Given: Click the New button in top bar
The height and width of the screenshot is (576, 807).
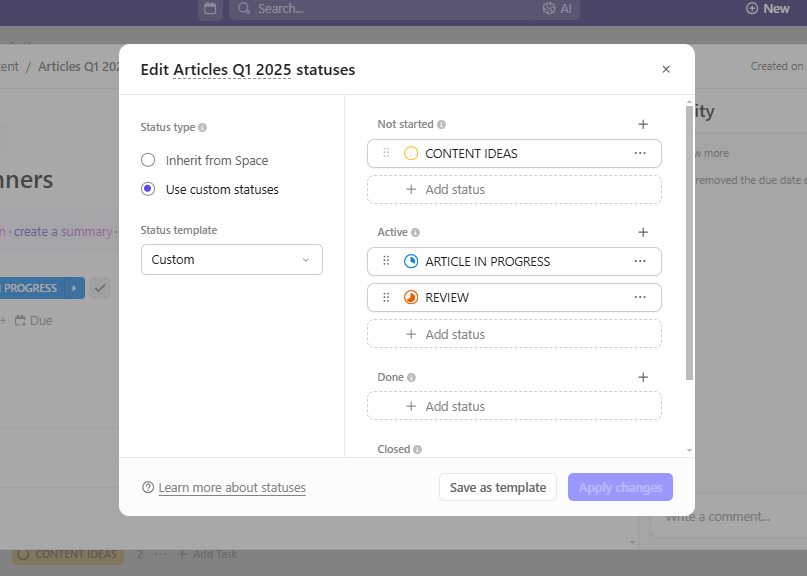Looking at the screenshot, I should 768,9.
